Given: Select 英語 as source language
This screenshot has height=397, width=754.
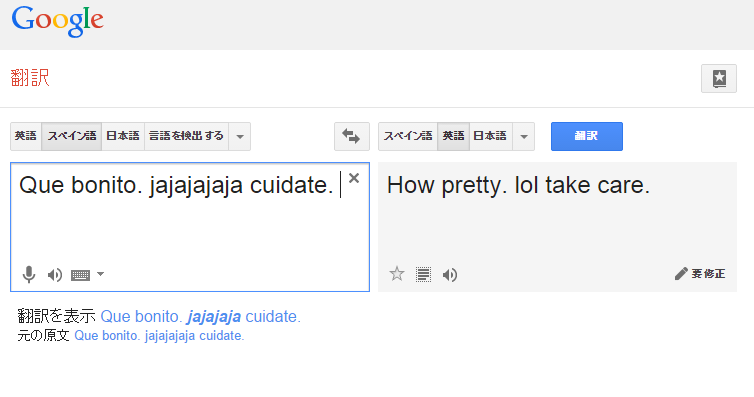Looking at the screenshot, I should 26,136.
